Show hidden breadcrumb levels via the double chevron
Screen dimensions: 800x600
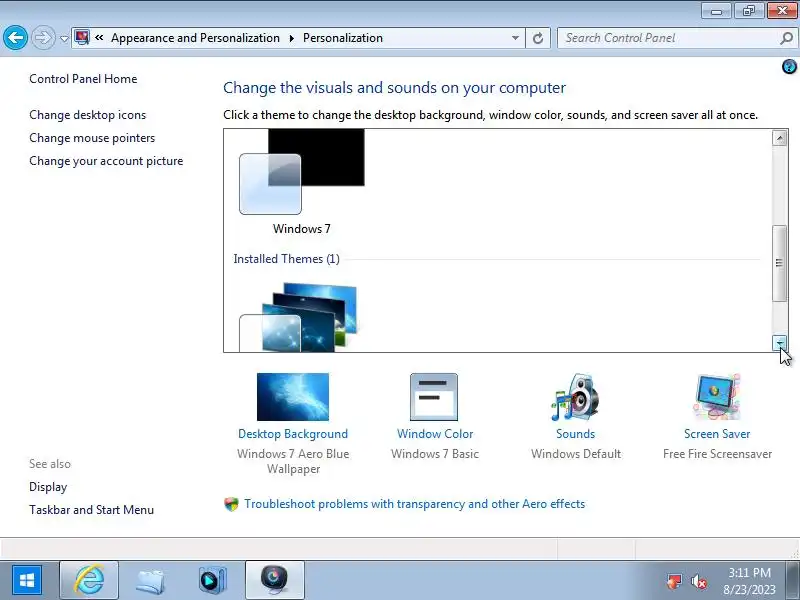tap(99, 38)
